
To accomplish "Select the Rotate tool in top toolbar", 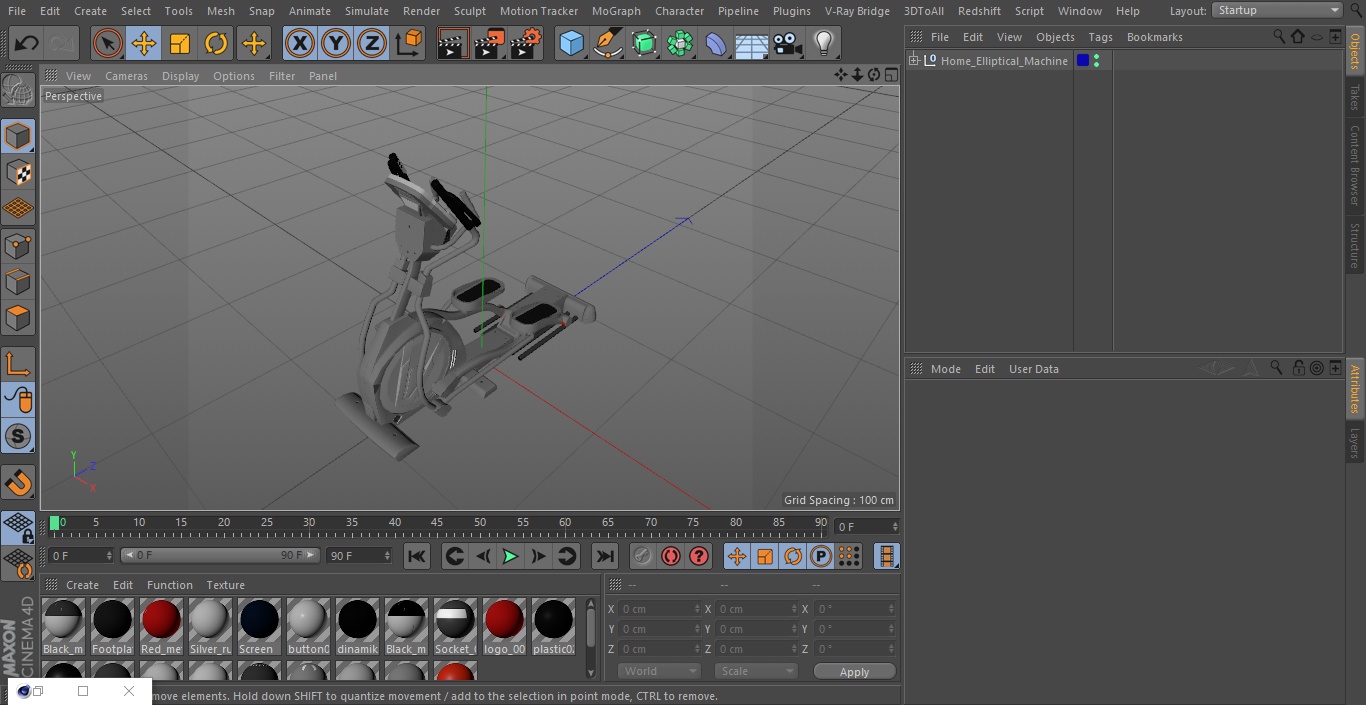I will point(215,43).
